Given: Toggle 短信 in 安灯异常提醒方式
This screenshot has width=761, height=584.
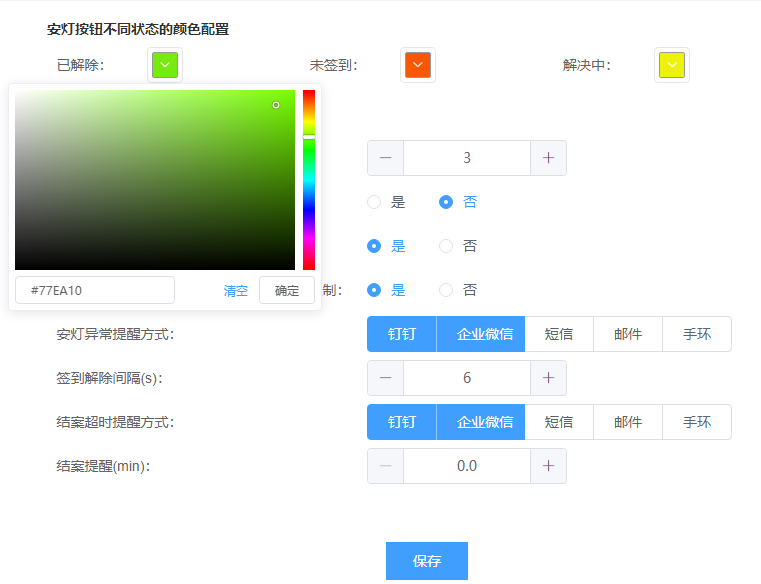Looking at the screenshot, I should [559, 334].
